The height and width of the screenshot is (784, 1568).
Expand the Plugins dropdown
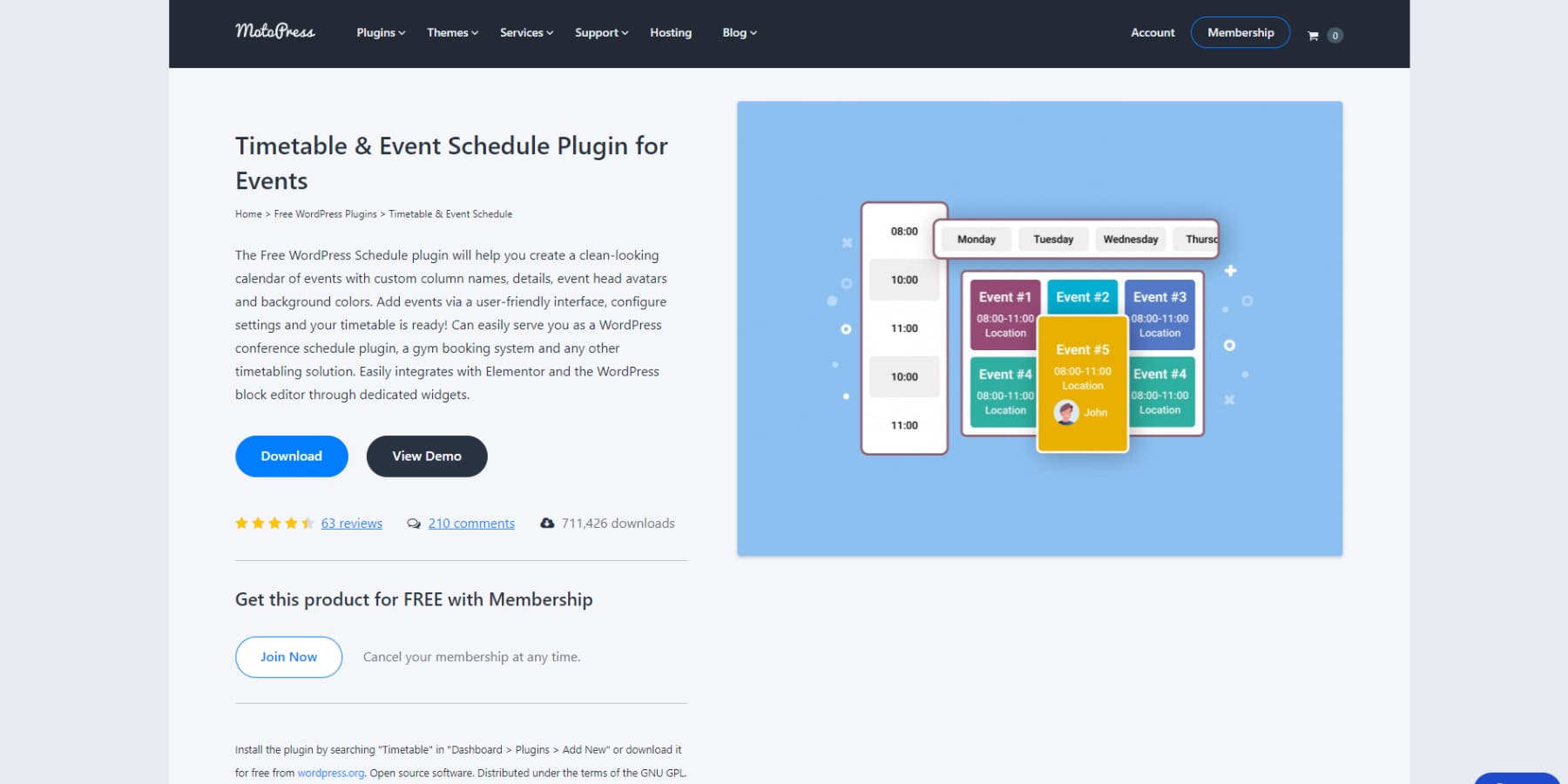pyautogui.click(x=379, y=32)
